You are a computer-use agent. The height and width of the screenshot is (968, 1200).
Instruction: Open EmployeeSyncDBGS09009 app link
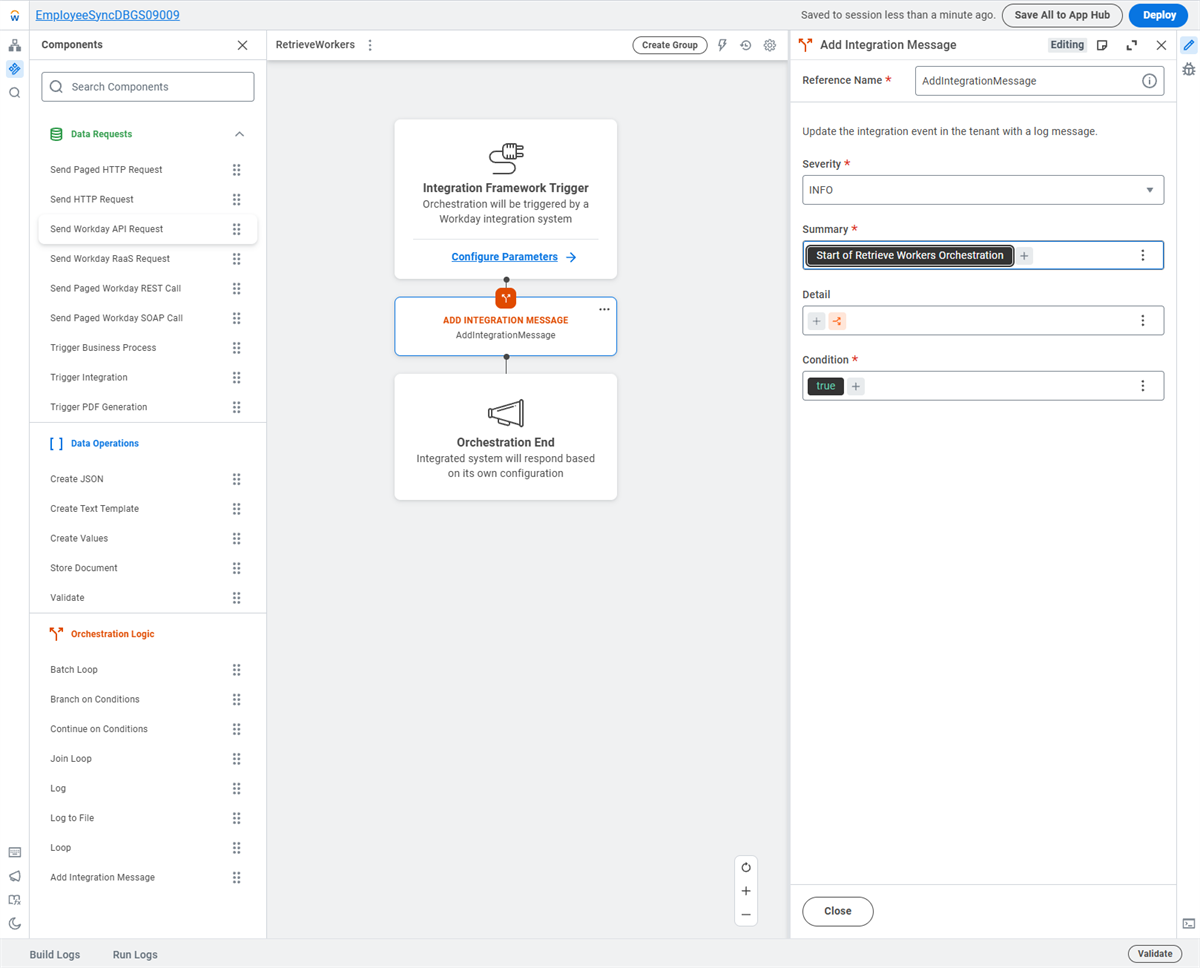(x=108, y=15)
